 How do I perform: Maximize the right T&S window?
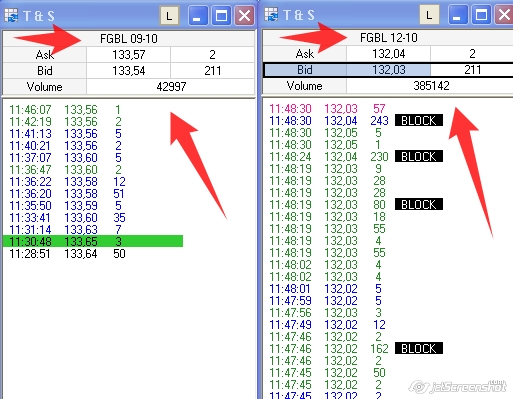tap(481, 15)
